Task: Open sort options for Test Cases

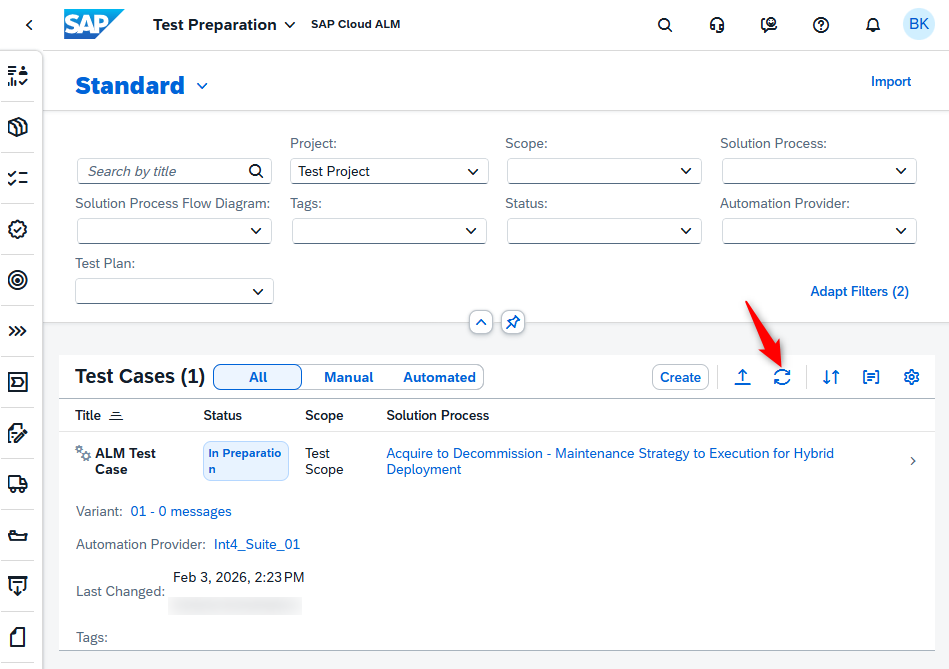Action: click(x=831, y=377)
